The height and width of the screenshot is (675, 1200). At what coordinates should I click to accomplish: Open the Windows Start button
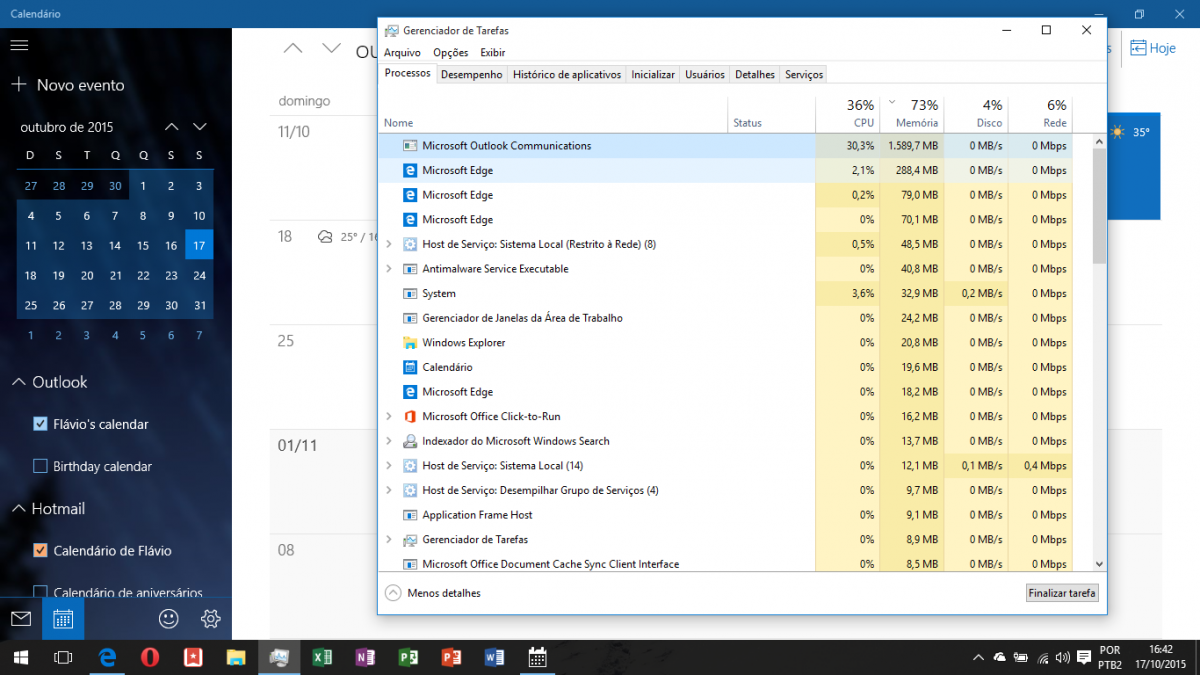pyautogui.click(x=20, y=657)
